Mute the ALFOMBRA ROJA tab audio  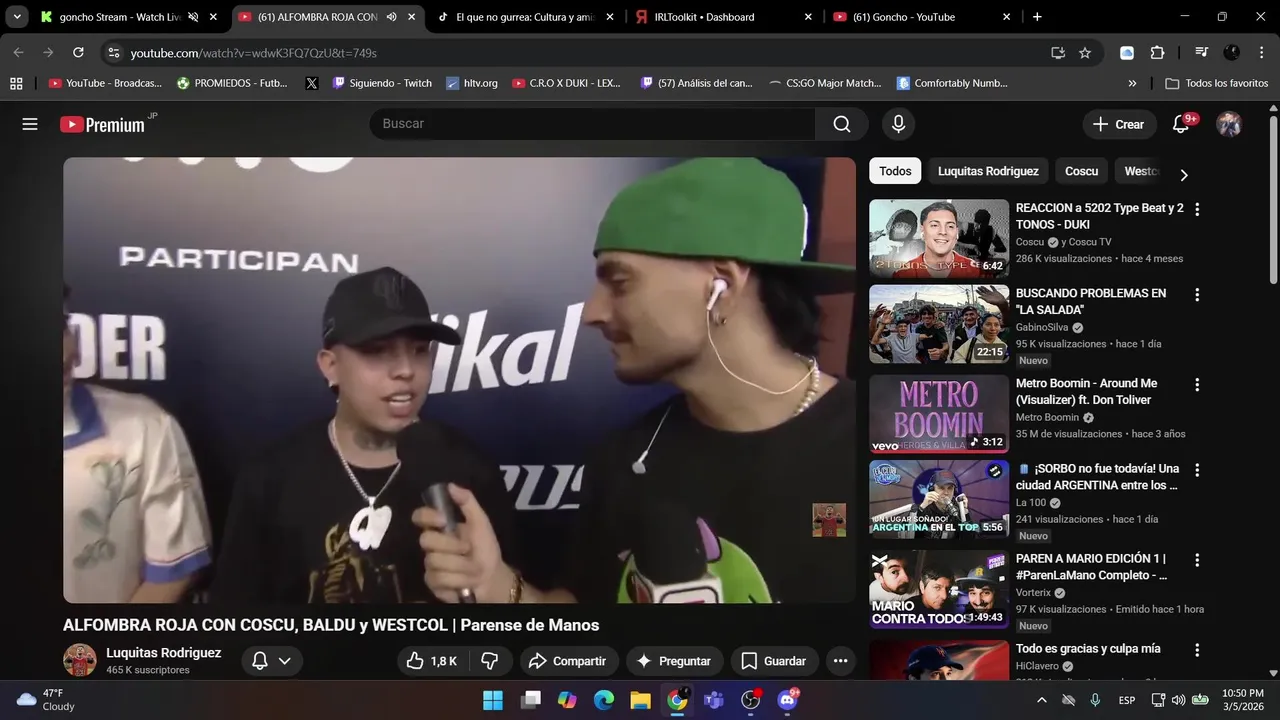tap(391, 17)
